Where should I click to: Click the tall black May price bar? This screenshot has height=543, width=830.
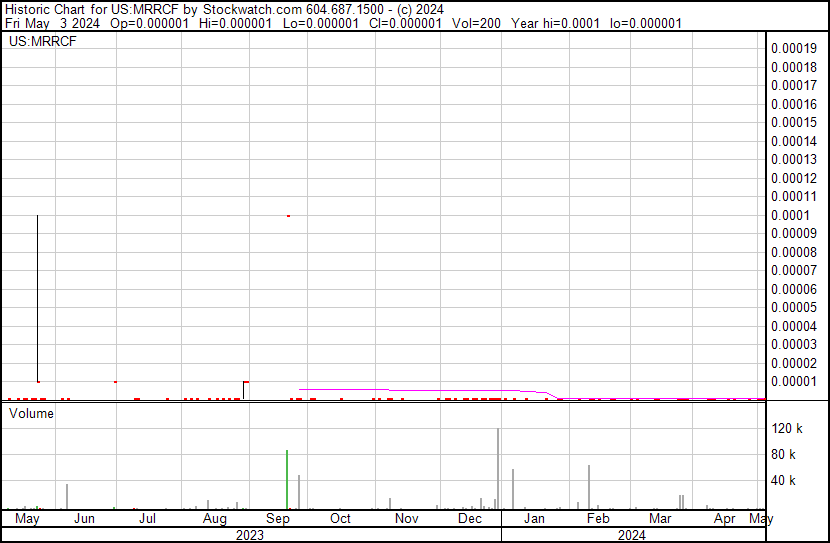(38, 298)
